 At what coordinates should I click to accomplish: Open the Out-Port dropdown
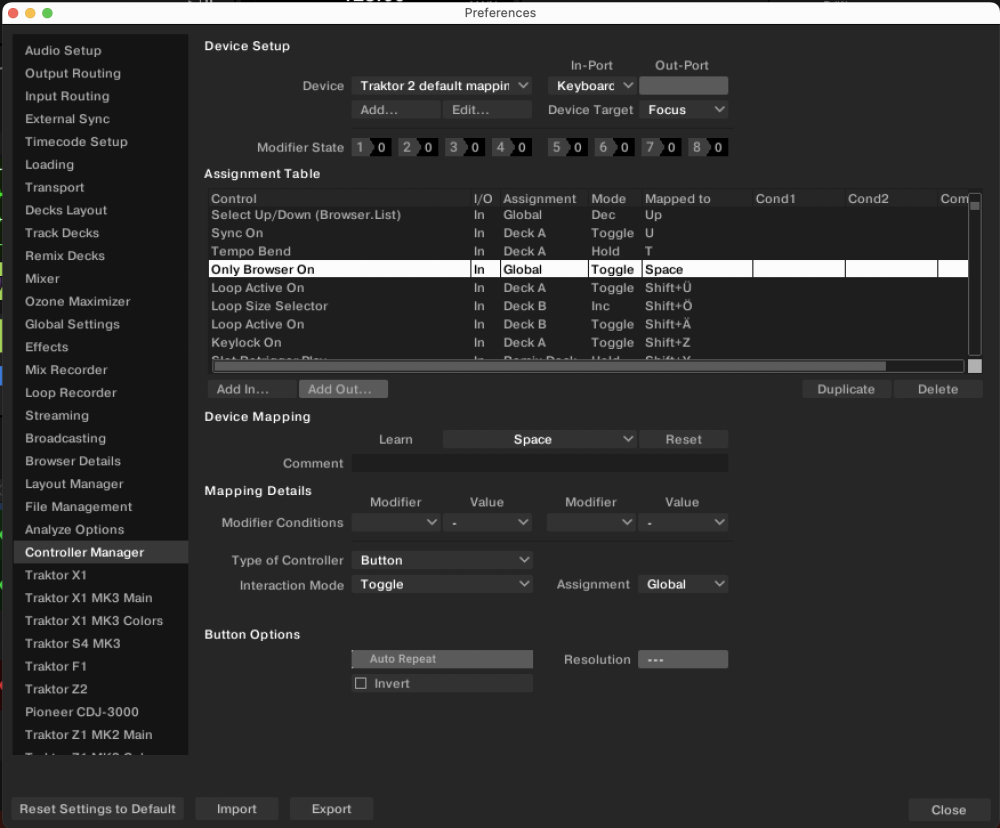coord(683,85)
